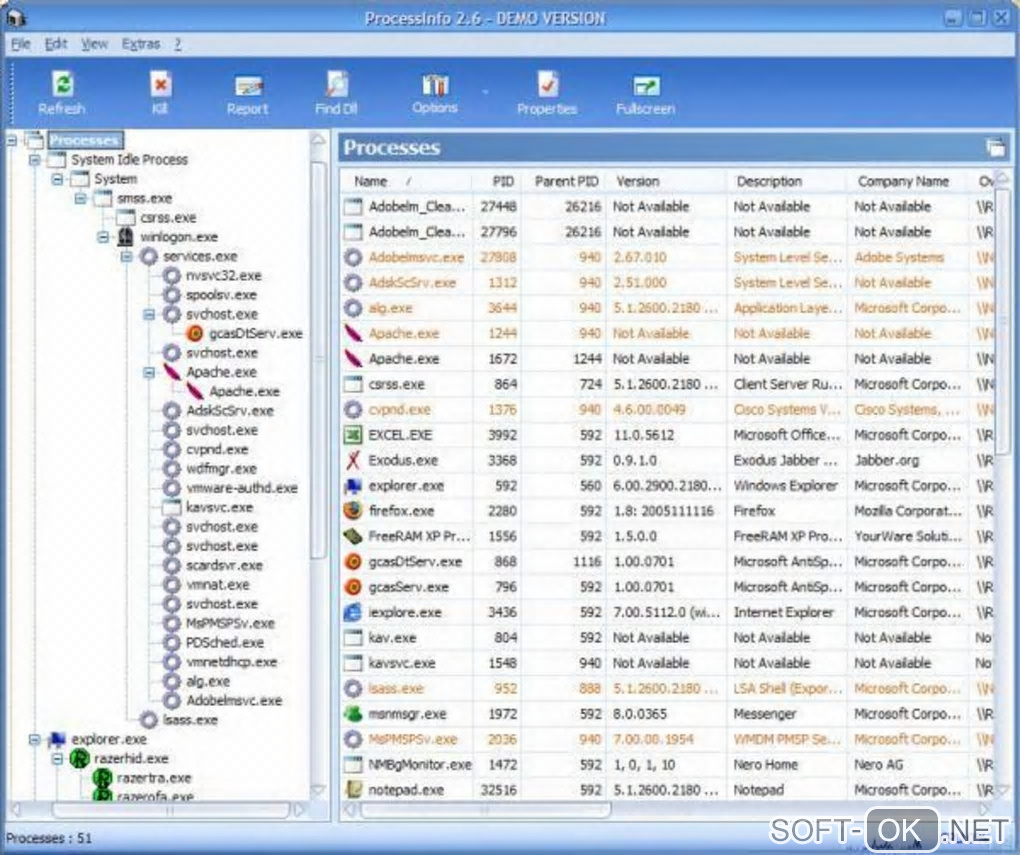Click the tree panel horizontal scrollbar
This screenshot has width=1020, height=855.
point(170,810)
